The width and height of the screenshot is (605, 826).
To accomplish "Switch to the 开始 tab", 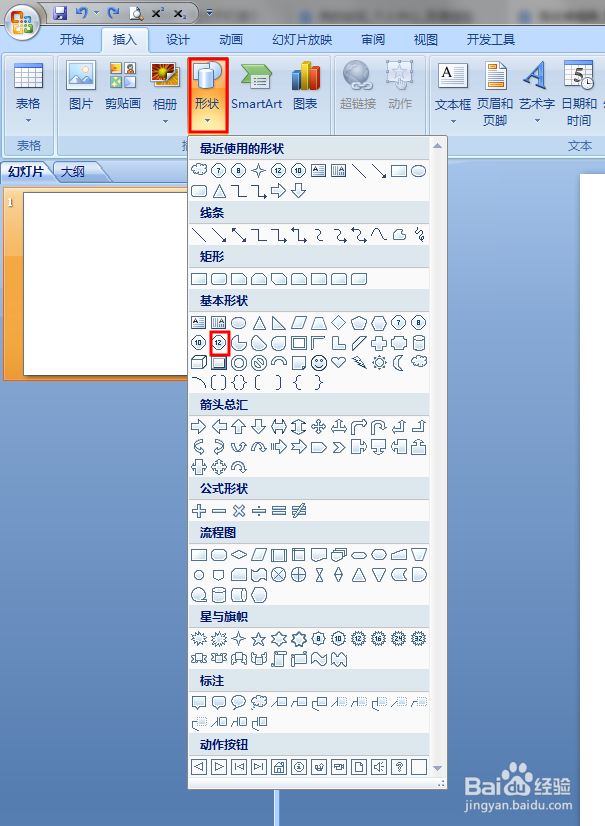I will [72, 40].
